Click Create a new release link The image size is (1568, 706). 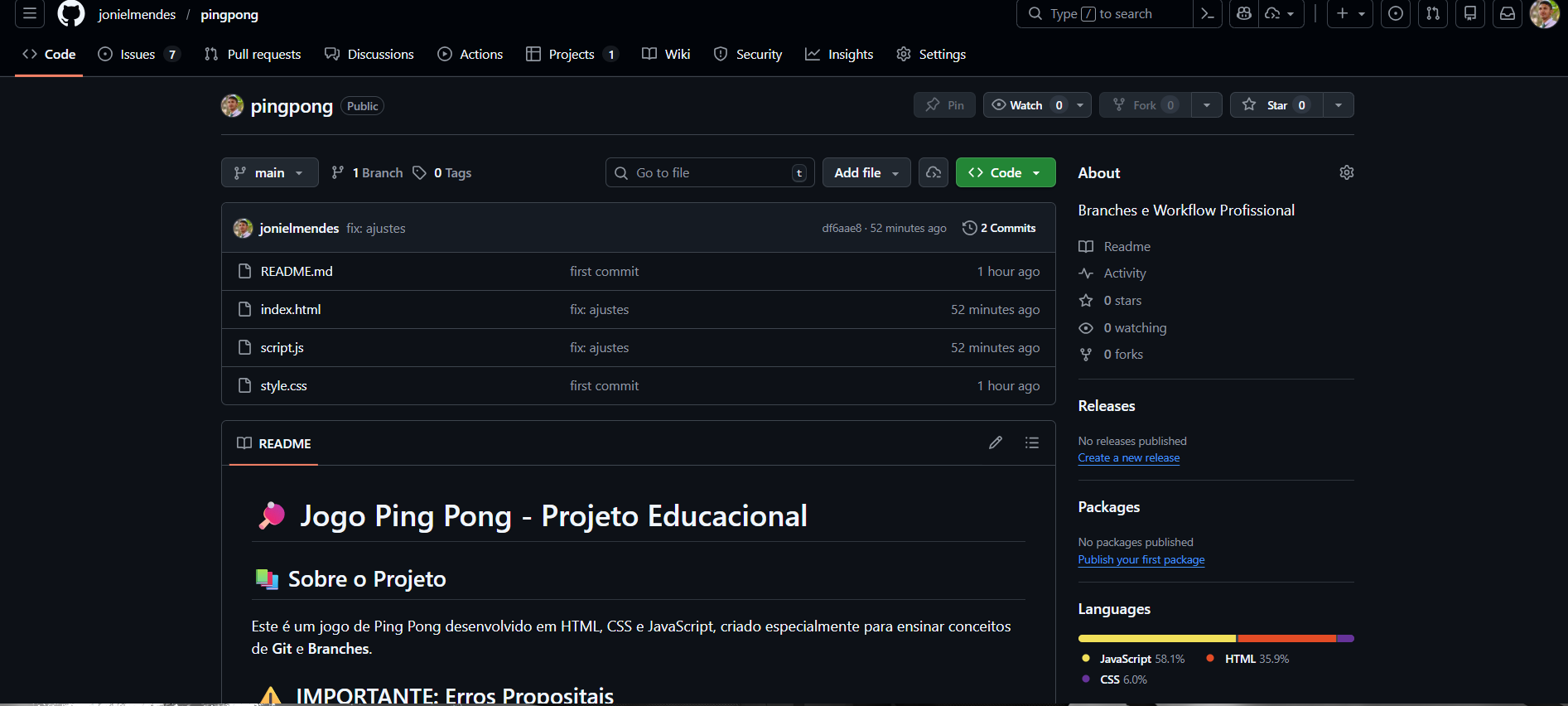(1129, 458)
